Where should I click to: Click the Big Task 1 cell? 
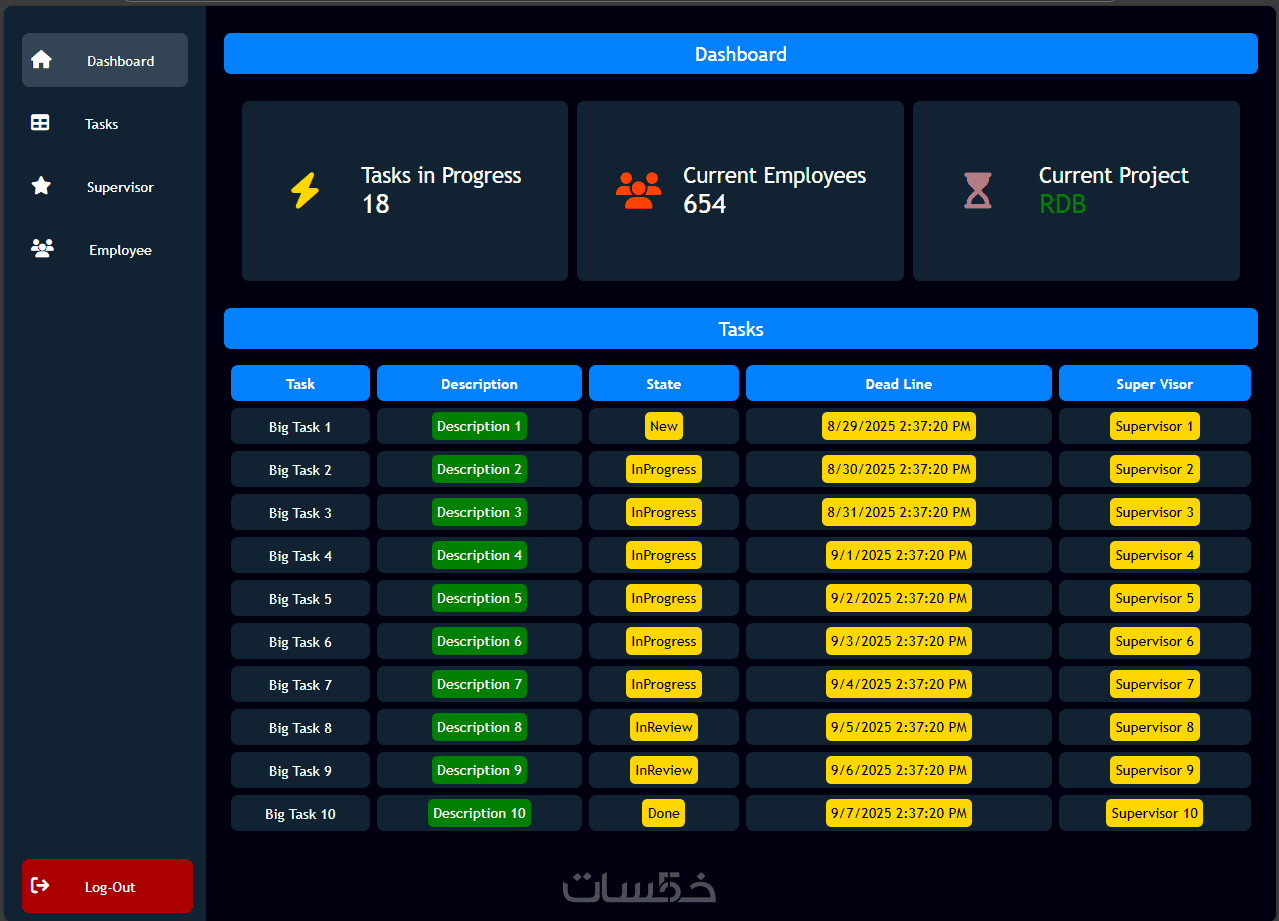pyautogui.click(x=300, y=426)
